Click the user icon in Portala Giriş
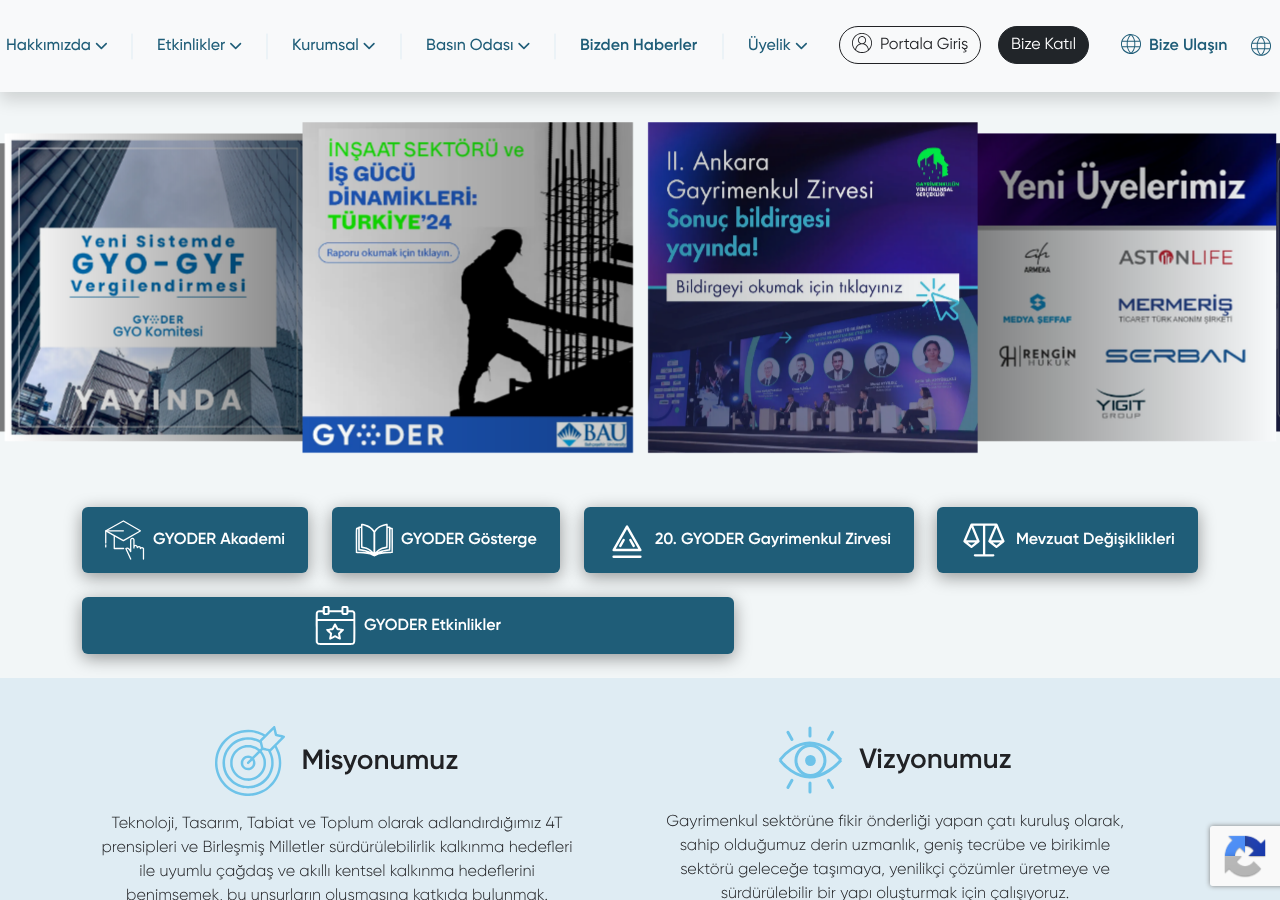The image size is (1280, 900). tap(862, 44)
